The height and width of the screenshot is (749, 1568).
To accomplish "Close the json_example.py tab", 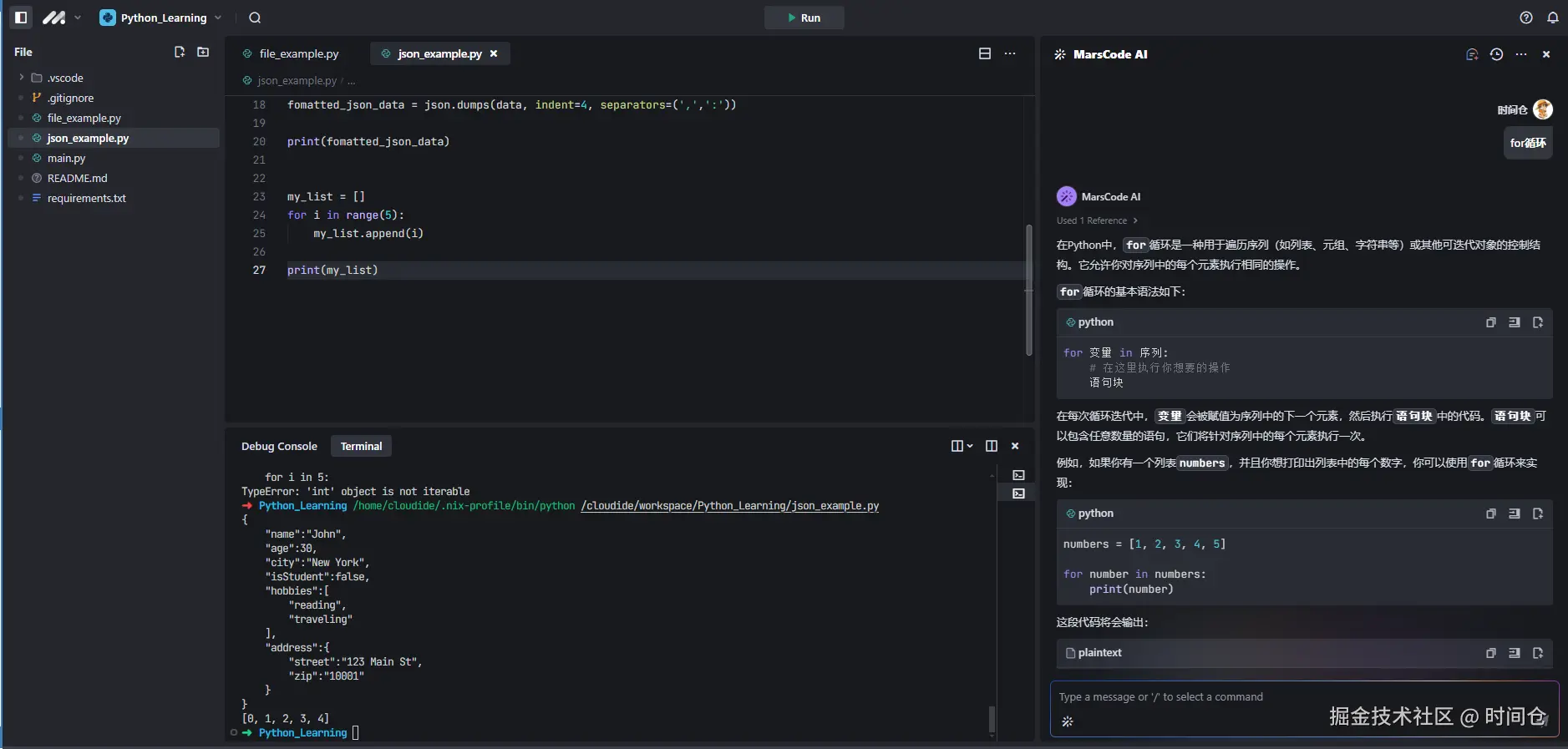I will (x=494, y=53).
